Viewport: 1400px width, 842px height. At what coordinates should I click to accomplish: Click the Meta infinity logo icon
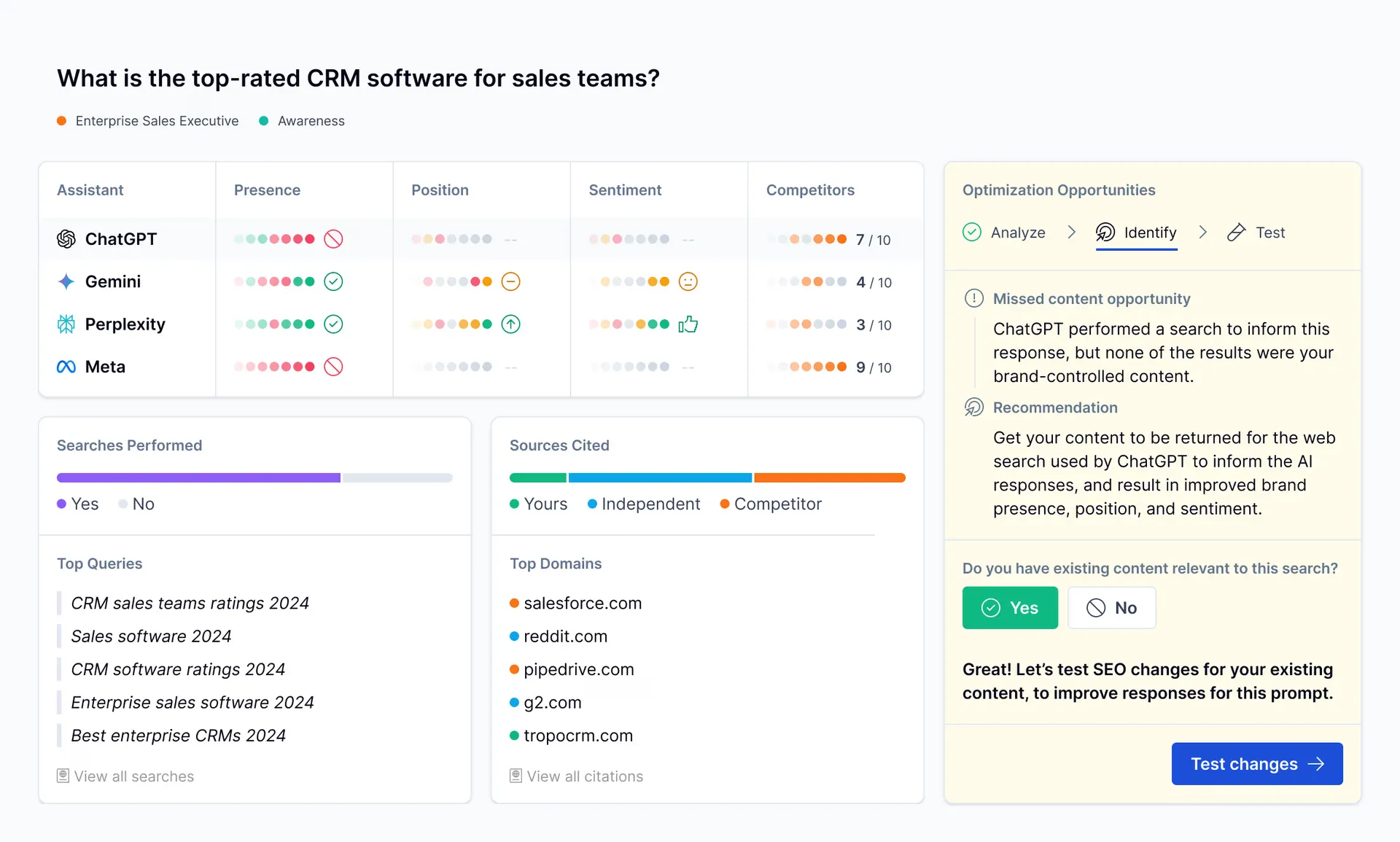click(66, 367)
